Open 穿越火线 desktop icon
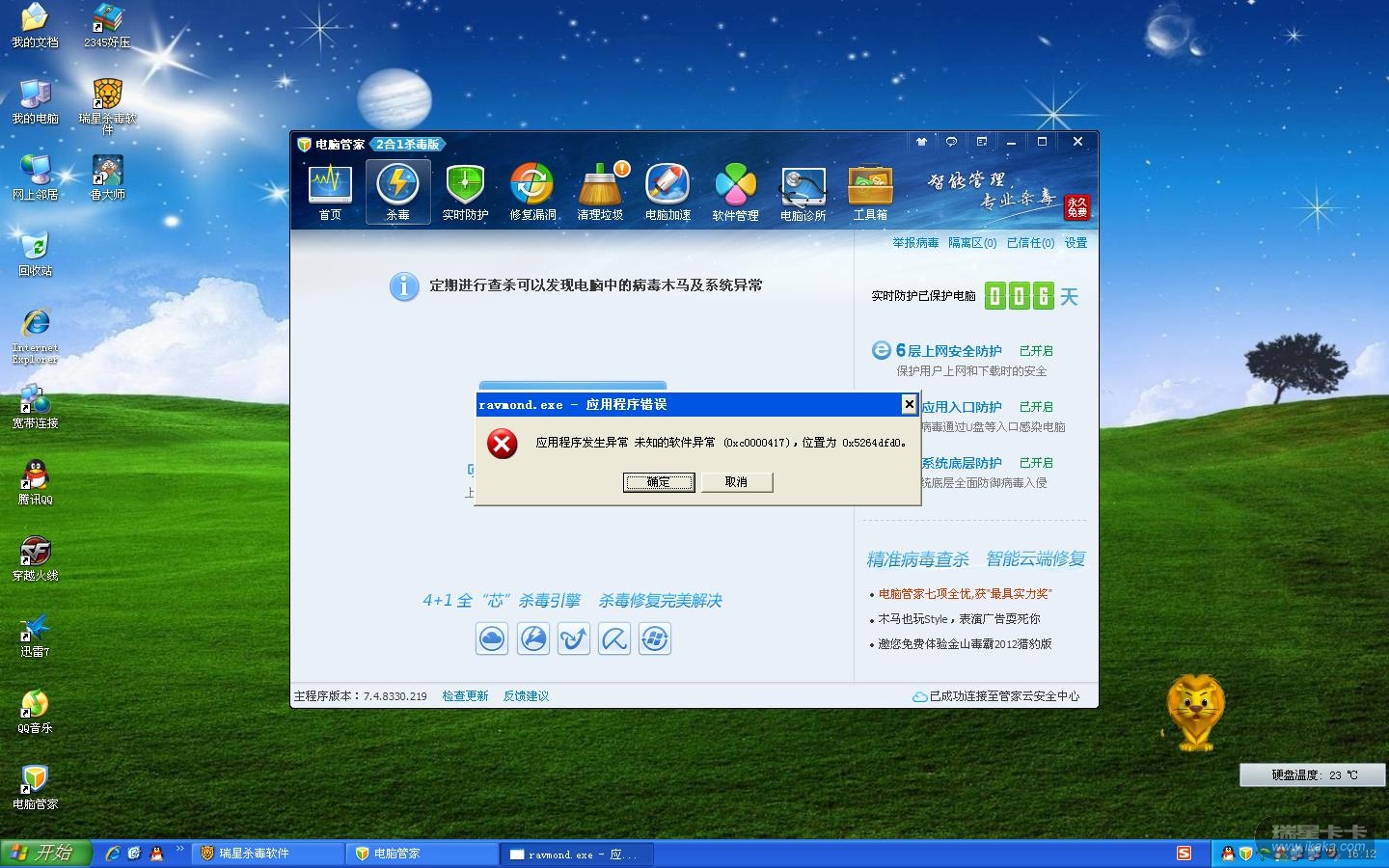The height and width of the screenshot is (868, 1389). point(35,559)
